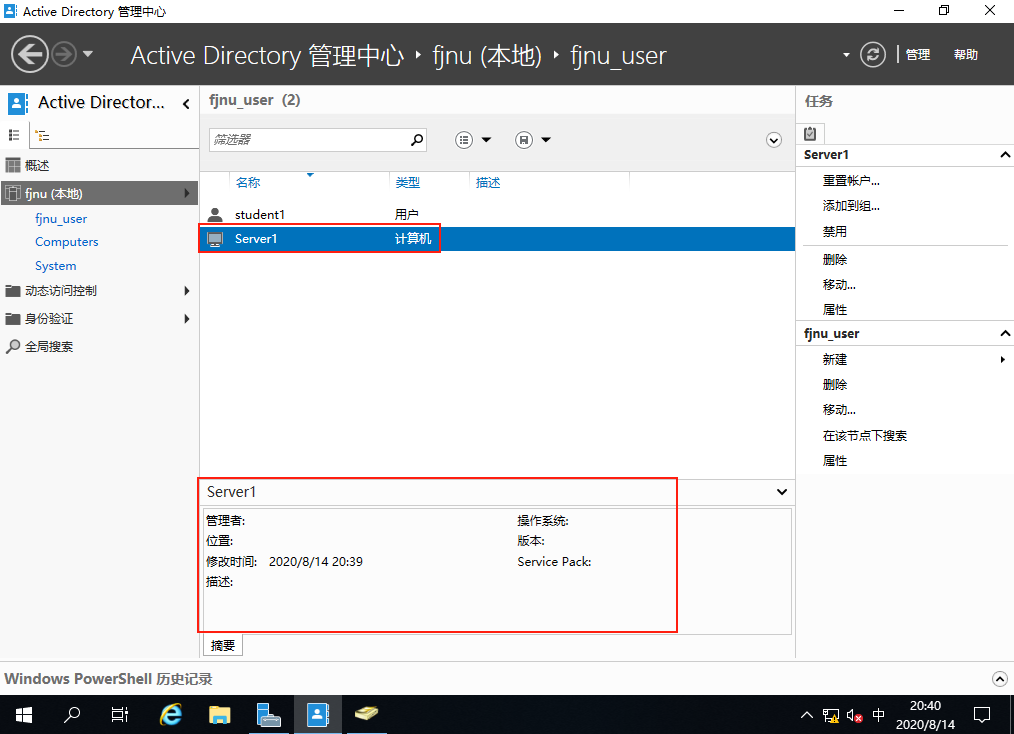Click the forward navigation arrow
Screen dimensions: 1014x734
point(64,54)
